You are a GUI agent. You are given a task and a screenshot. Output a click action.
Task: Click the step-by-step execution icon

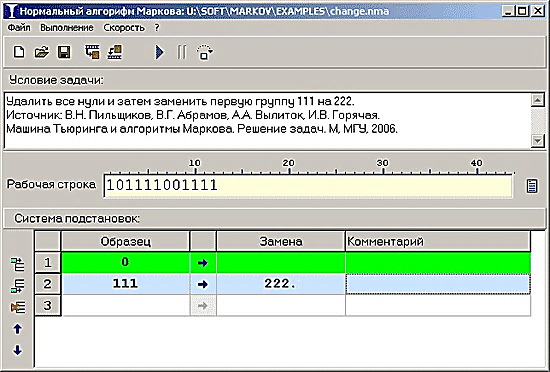tap(205, 52)
